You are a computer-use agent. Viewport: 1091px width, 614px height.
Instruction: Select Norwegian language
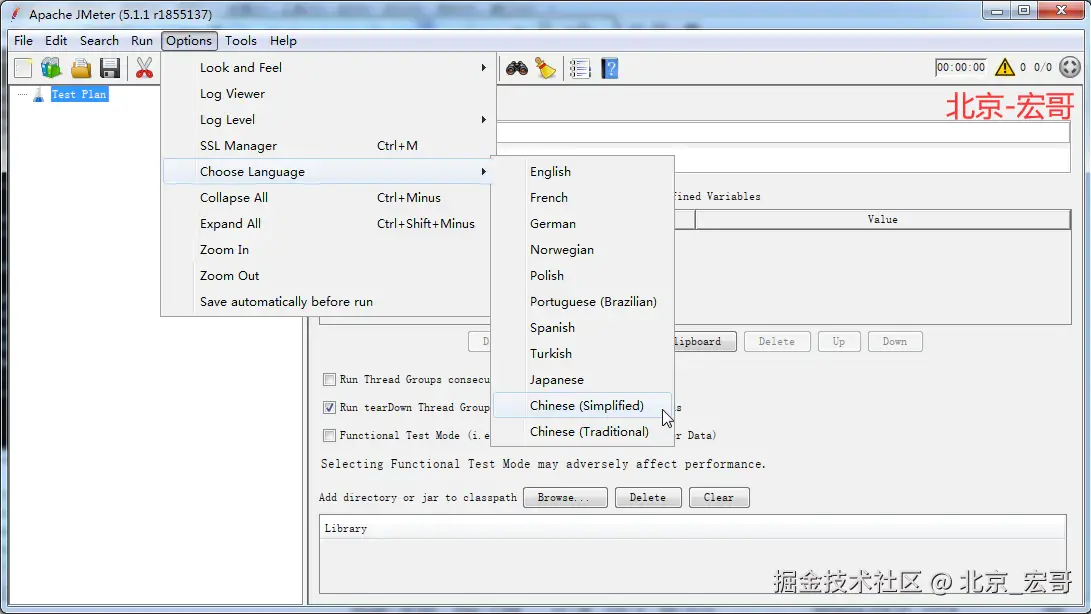point(582,249)
